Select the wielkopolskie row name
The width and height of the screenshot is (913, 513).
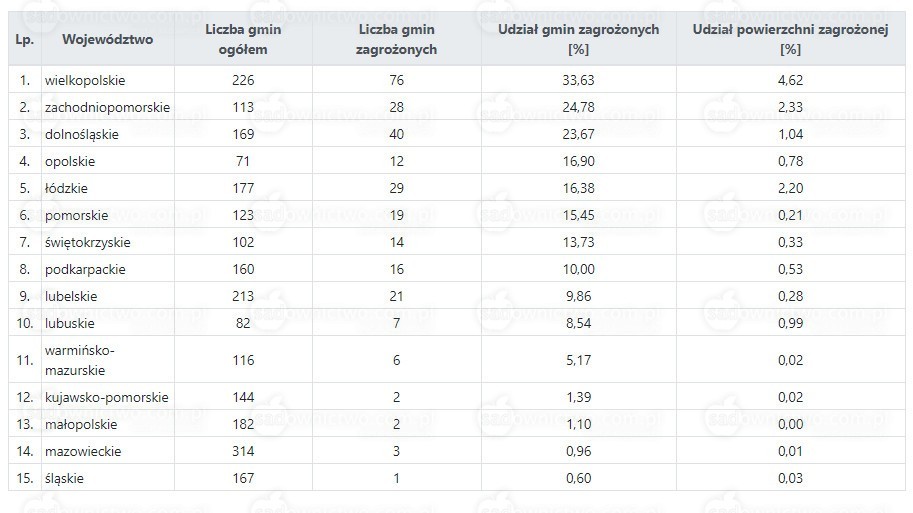(x=85, y=80)
